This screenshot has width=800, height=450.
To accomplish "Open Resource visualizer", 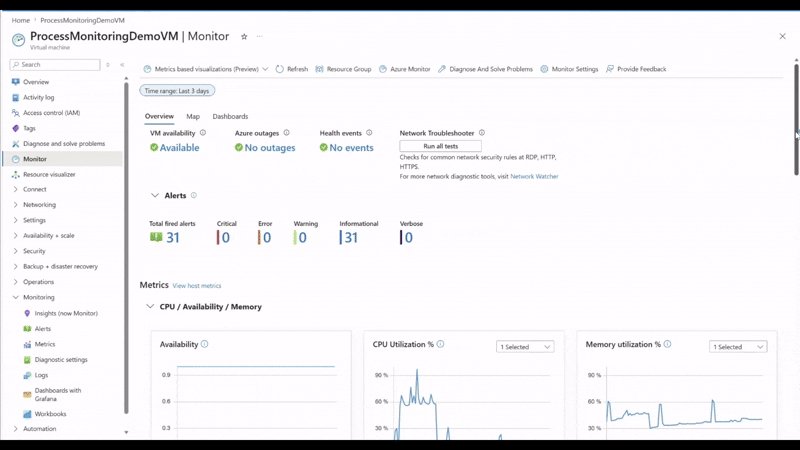I will click(49, 174).
